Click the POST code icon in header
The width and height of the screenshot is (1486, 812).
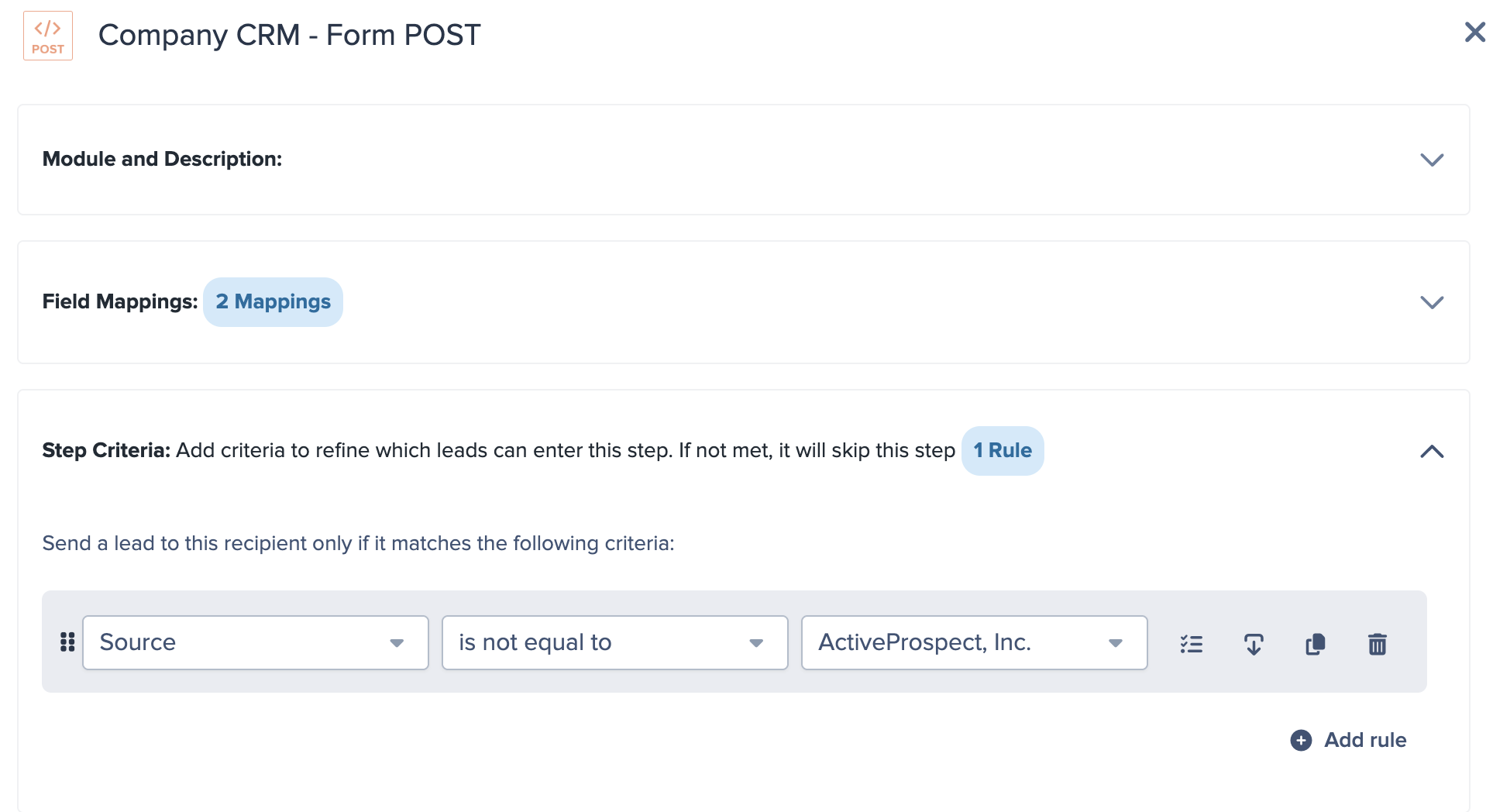pyautogui.click(x=48, y=36)
